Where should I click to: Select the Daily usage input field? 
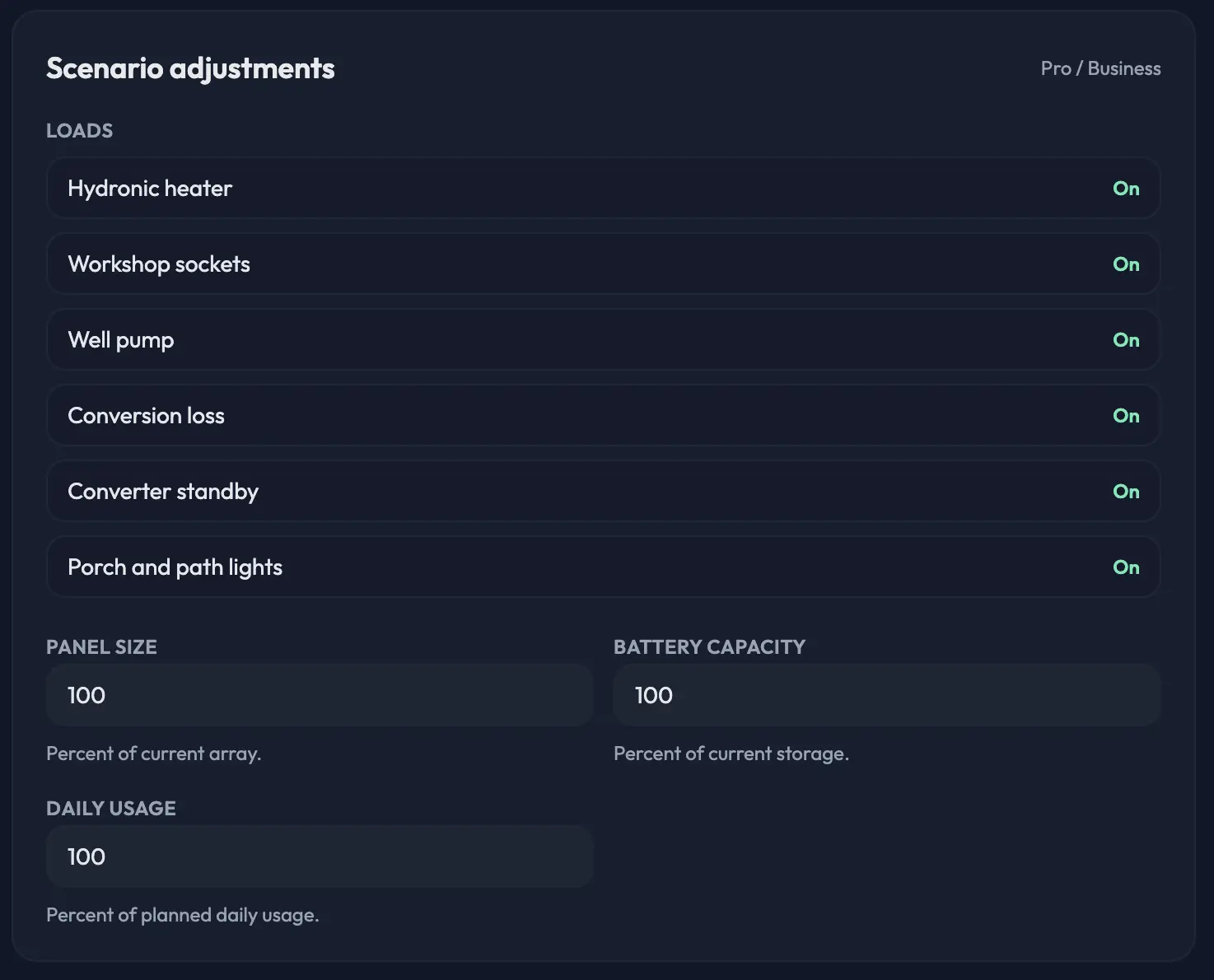coord(320,856)
